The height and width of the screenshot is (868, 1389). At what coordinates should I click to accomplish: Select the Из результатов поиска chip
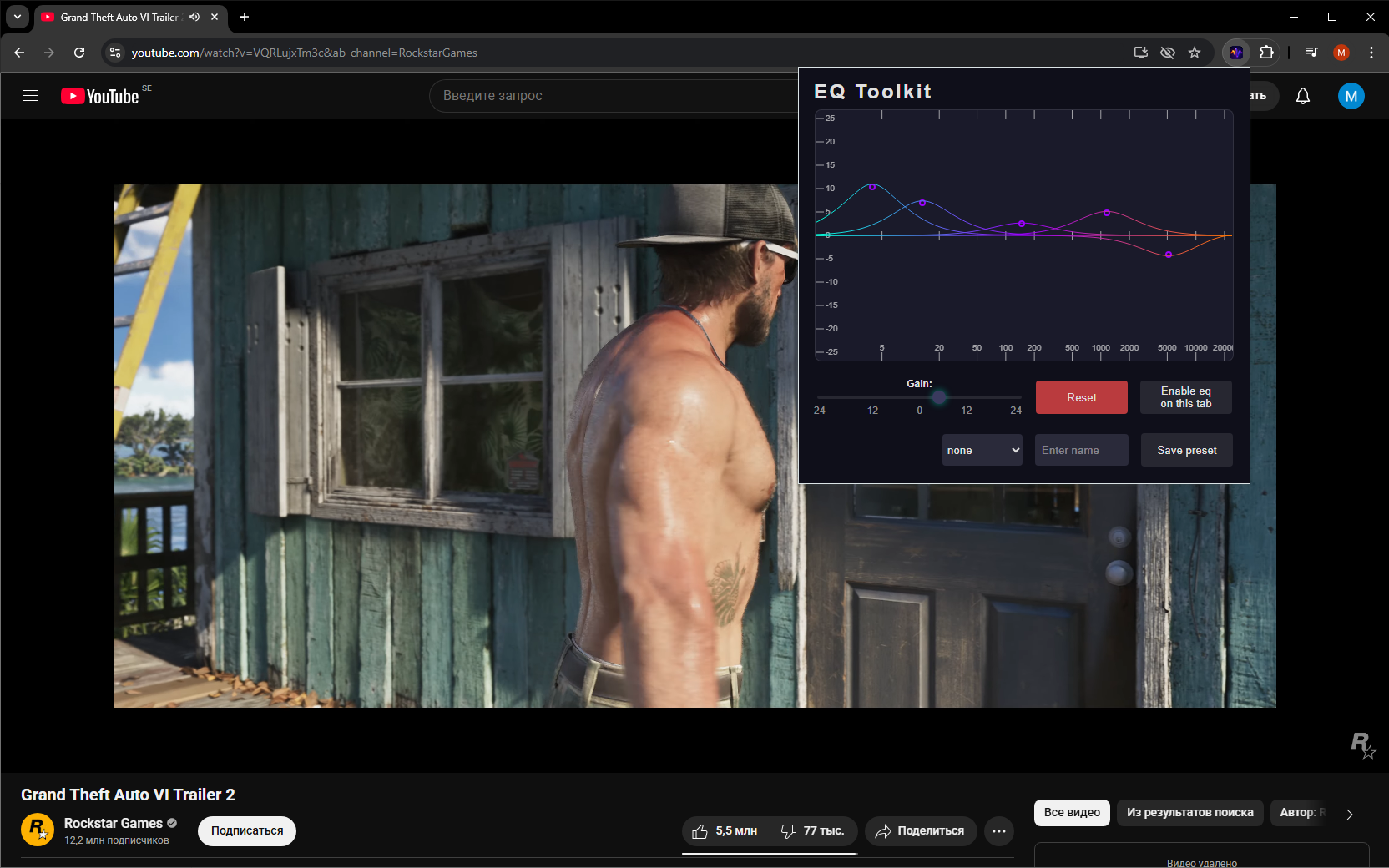pyautogui.click(x=1190, y=813)
